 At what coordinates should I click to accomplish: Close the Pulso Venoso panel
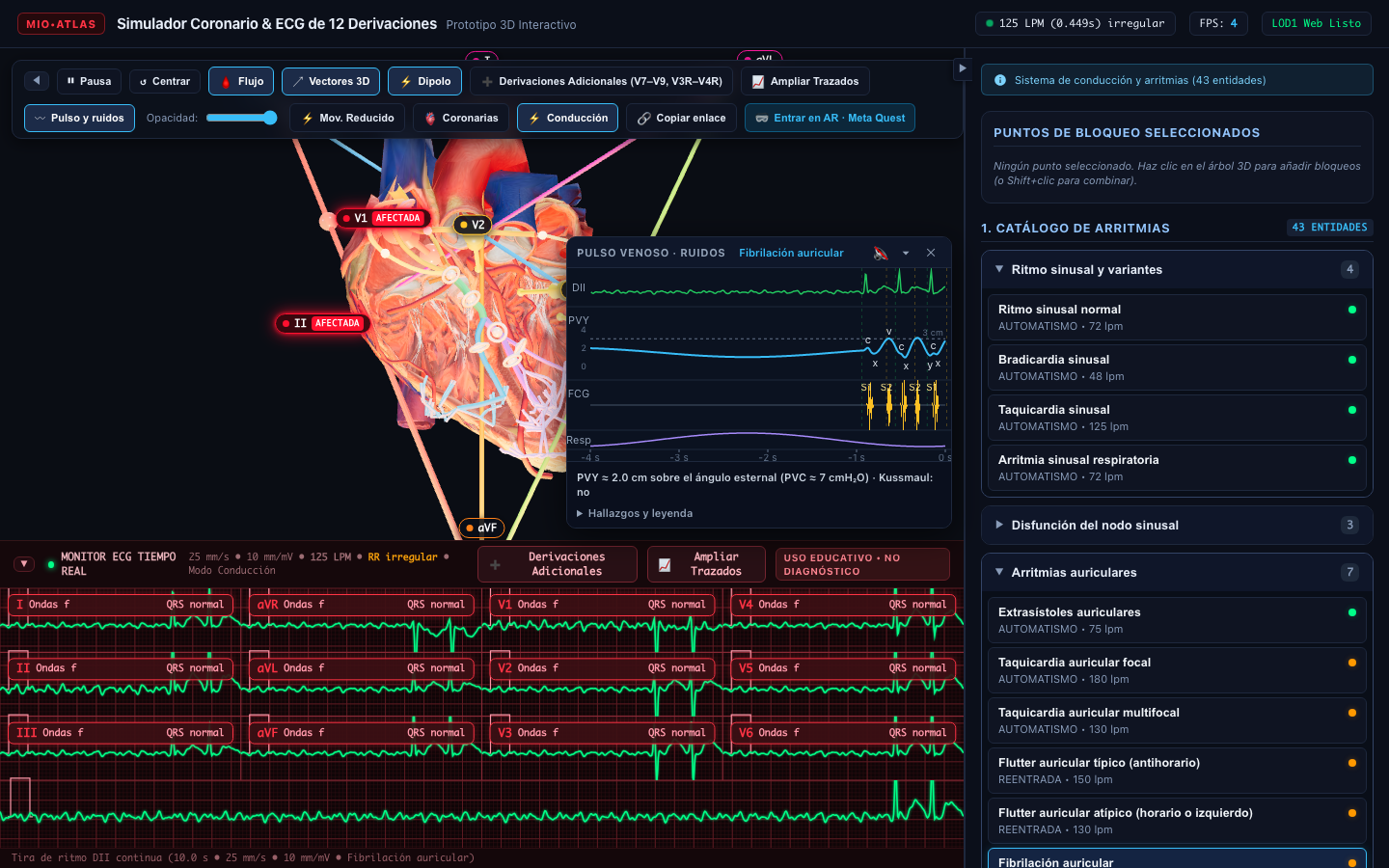coord(931,253)
